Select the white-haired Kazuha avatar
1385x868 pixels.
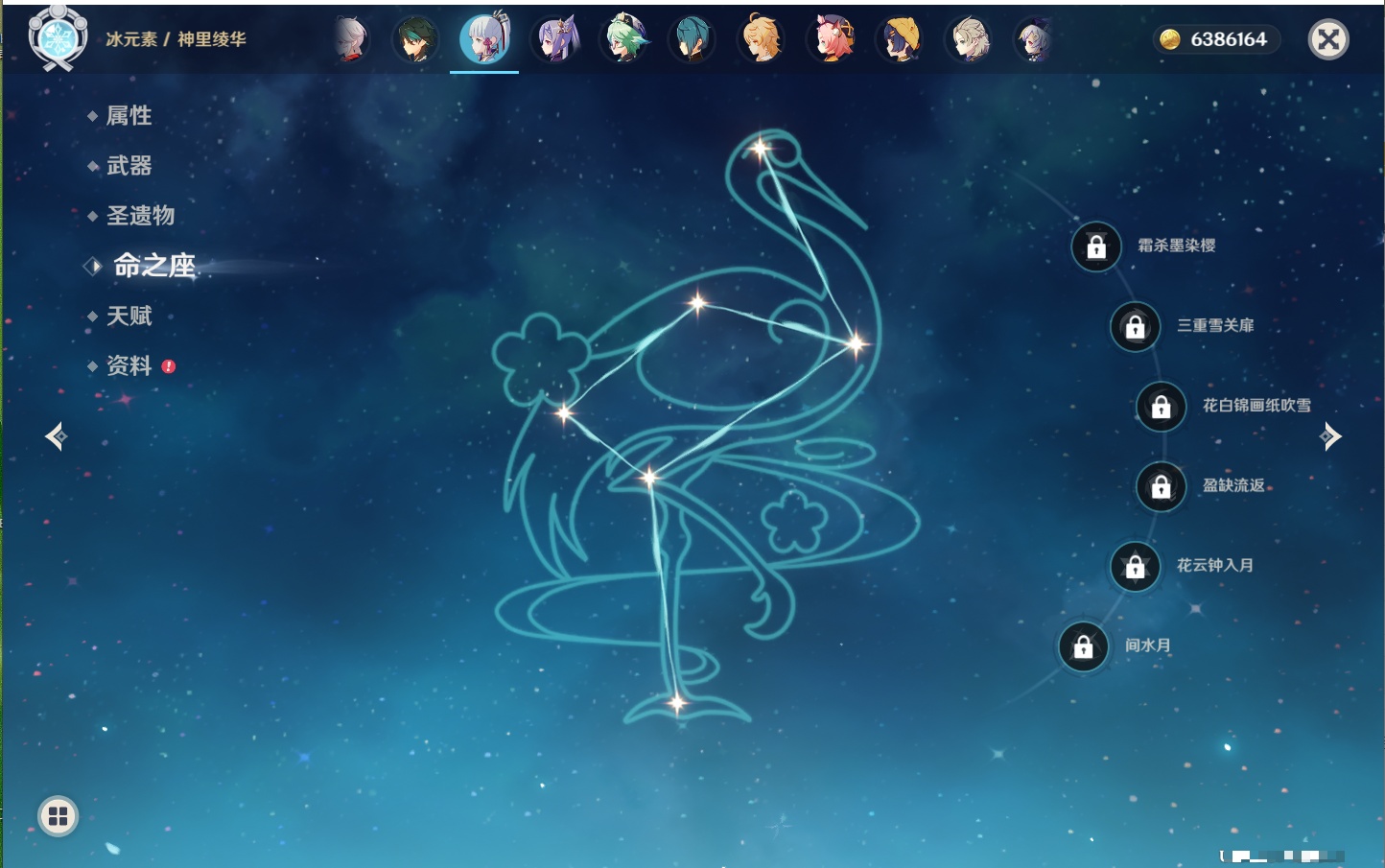(351, 40)
